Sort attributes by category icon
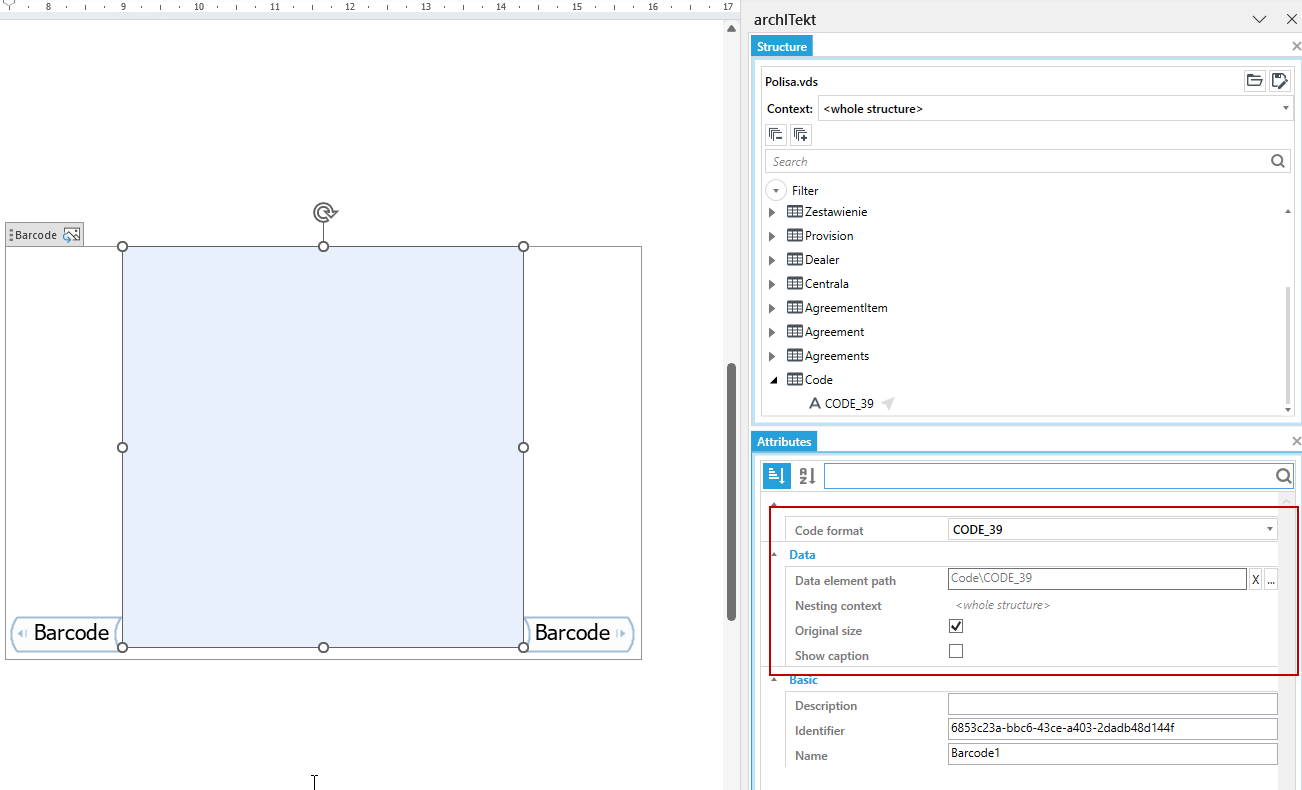Viewport: 1302px width, 790px height. point(777,476)
